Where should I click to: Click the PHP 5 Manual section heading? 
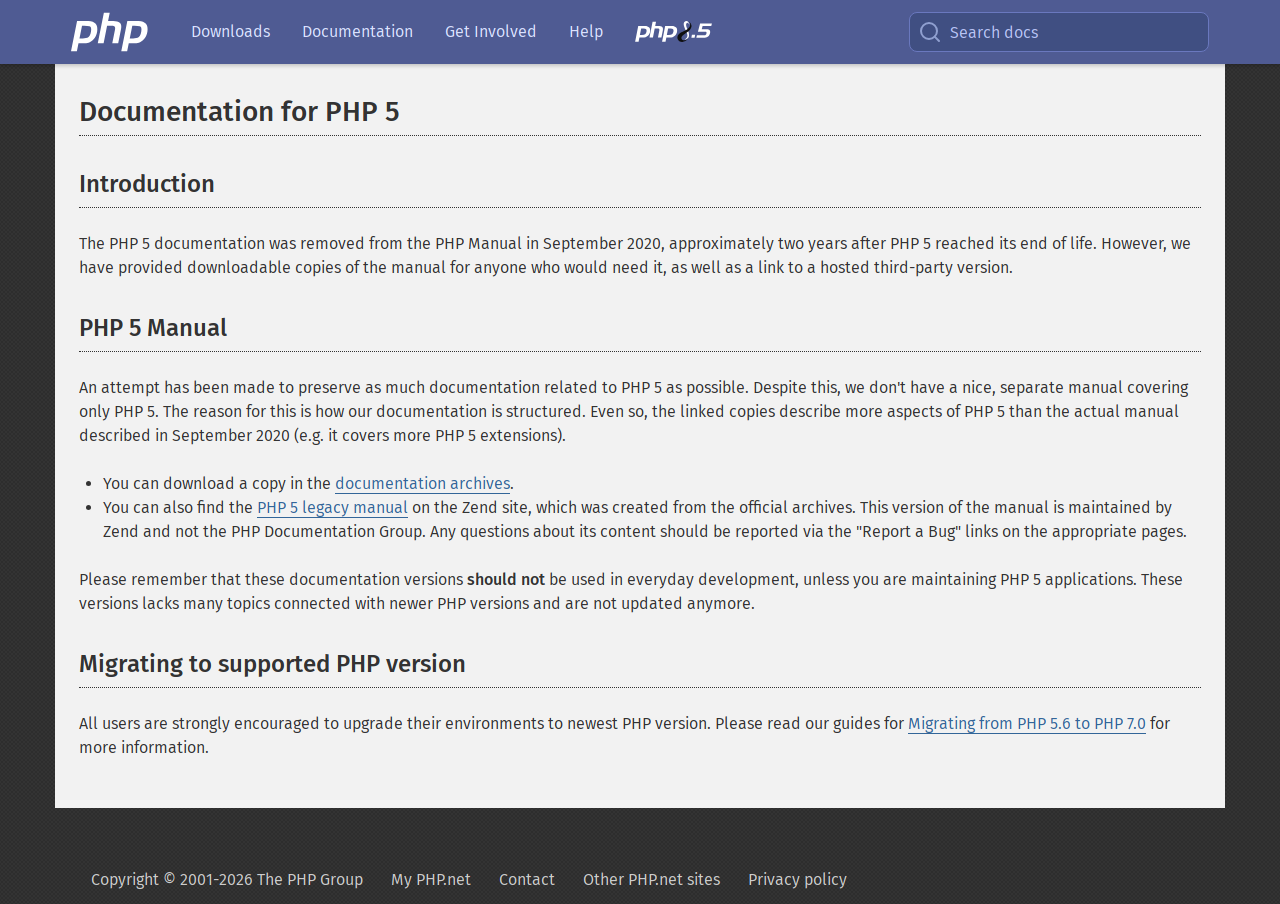click(x=153, y=328)
